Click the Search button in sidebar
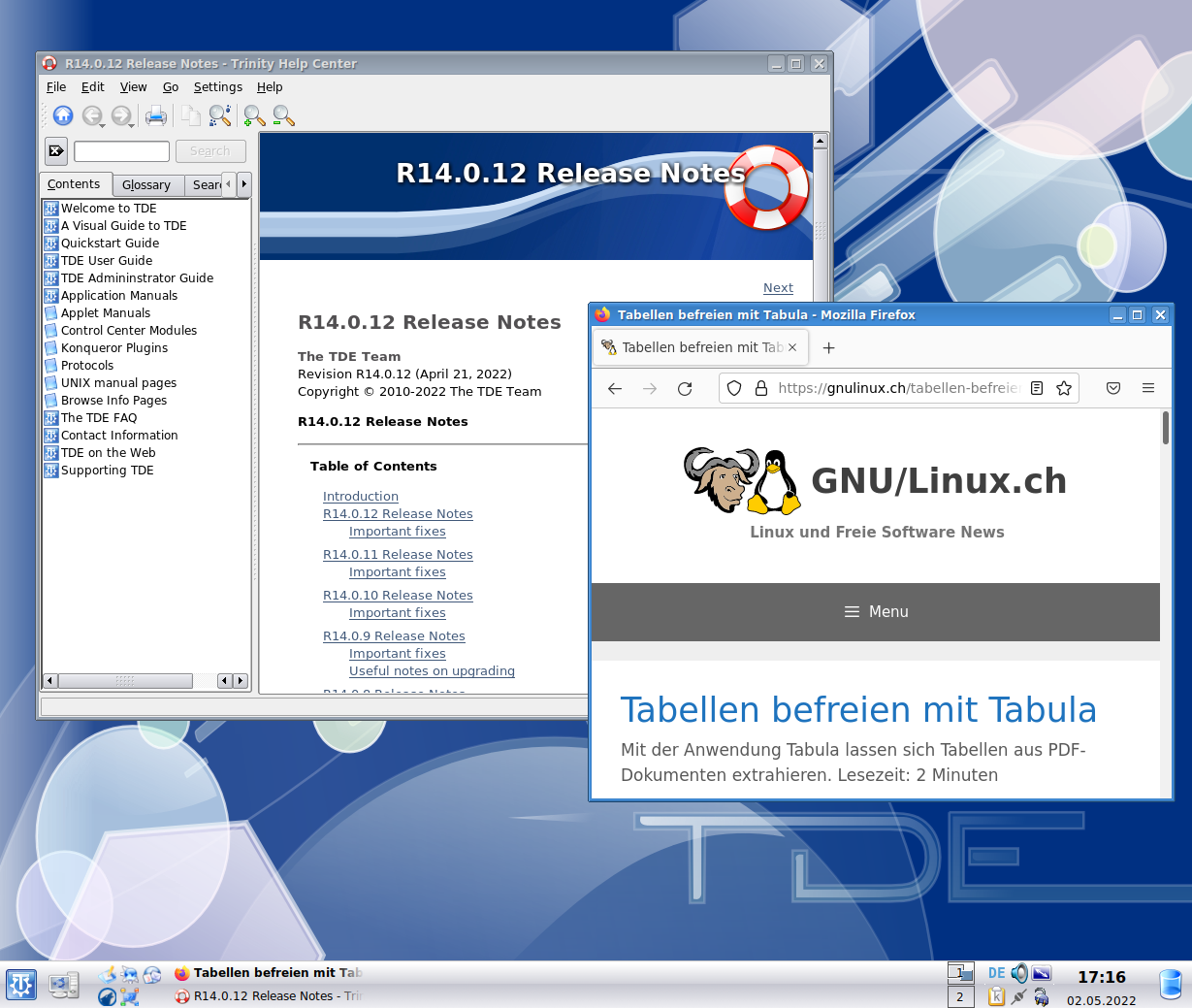1192x1008 pixels. [210, 151]
